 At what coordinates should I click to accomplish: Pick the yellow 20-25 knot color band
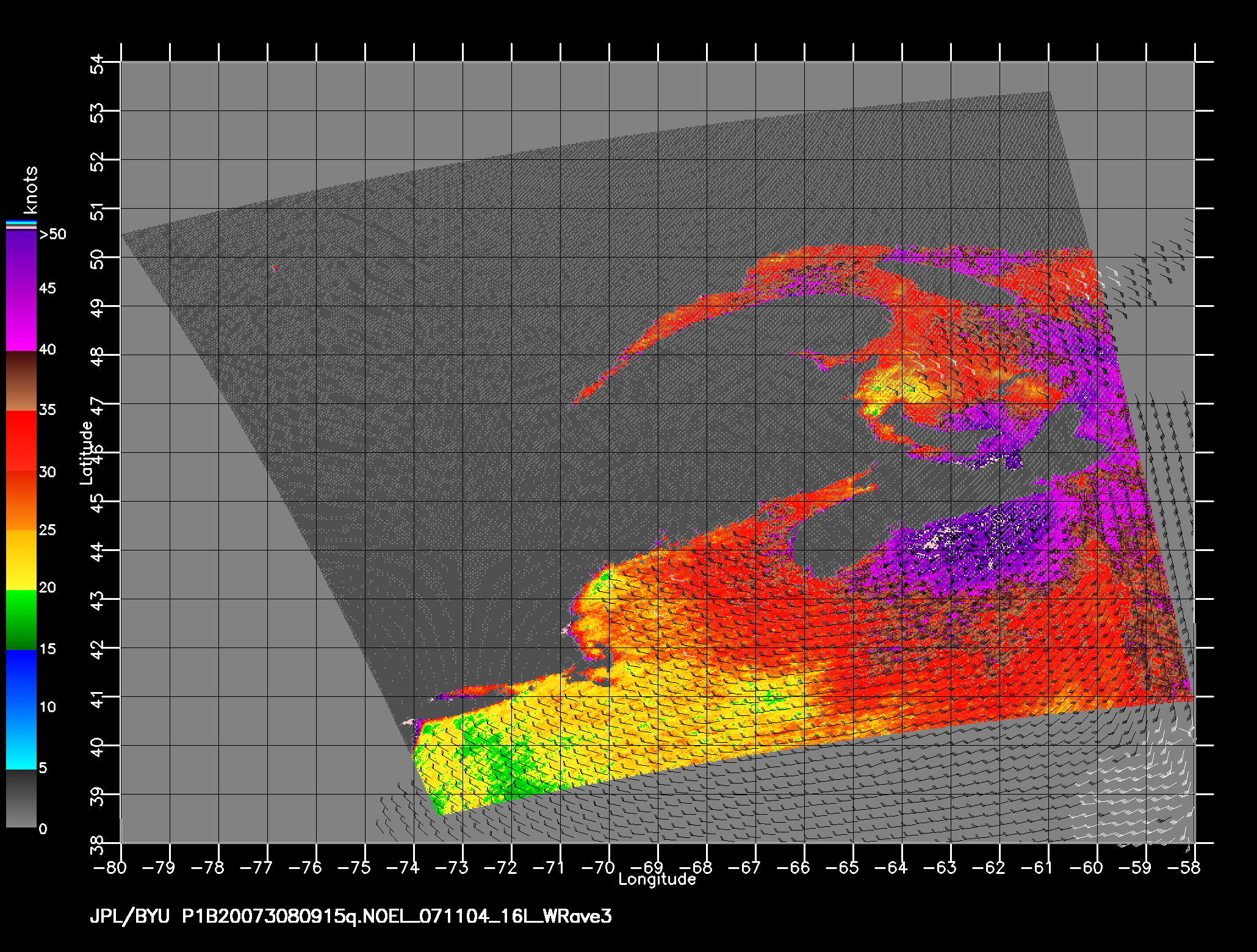click(21, 560)
